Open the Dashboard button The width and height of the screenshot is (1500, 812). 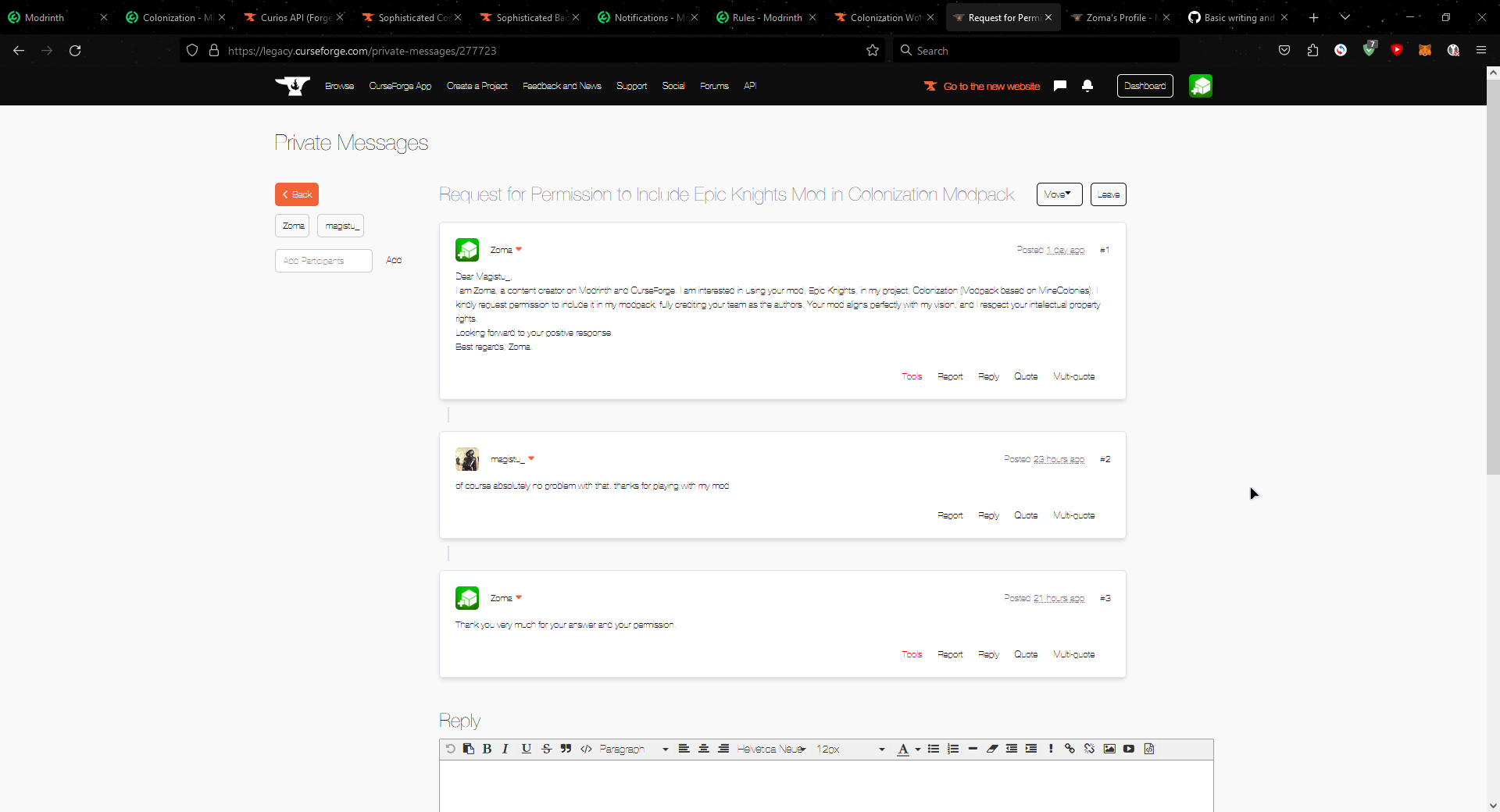tap(1145, 86)
